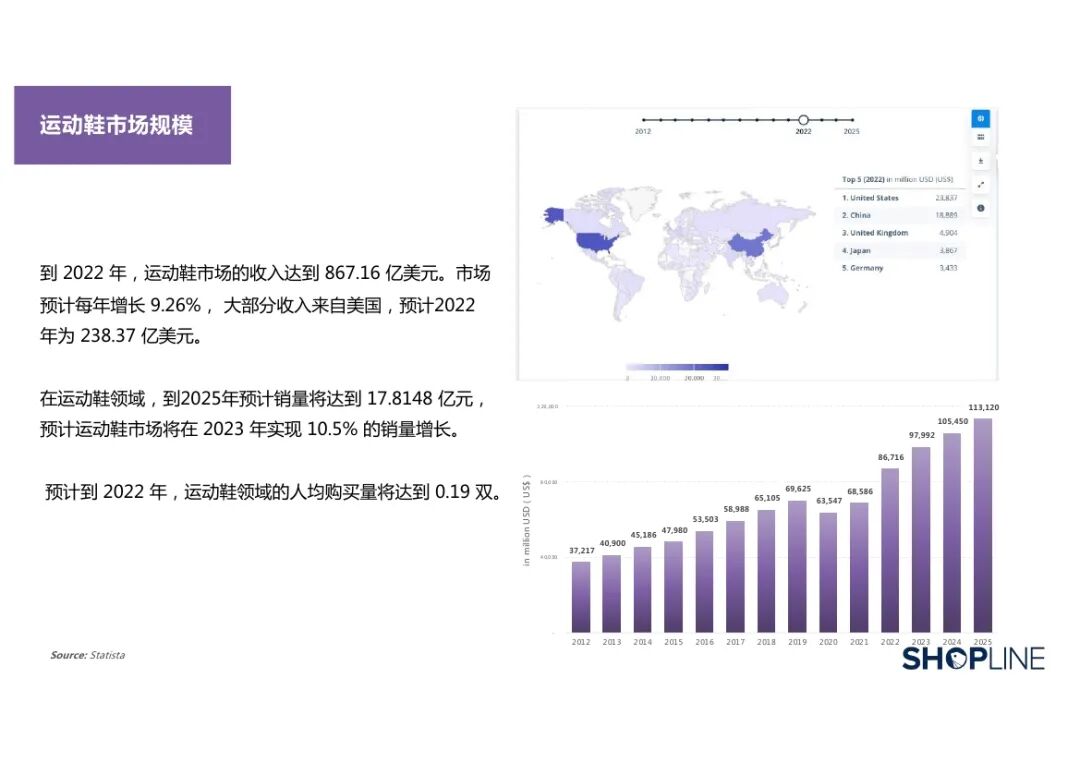This screenshot has height=763, width=1080.
Task: Click the 2013 bar labeled 40,900
Action: (x=612, y=594)
